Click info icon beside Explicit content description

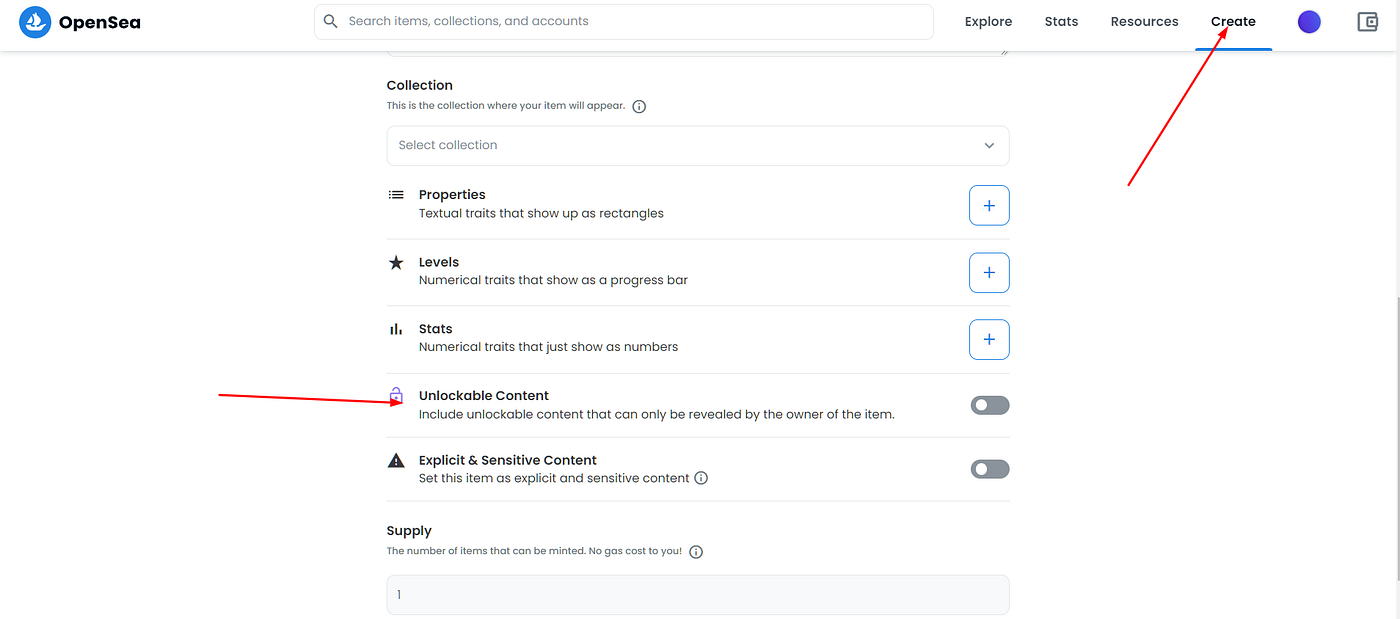click(x=701, y=478)
